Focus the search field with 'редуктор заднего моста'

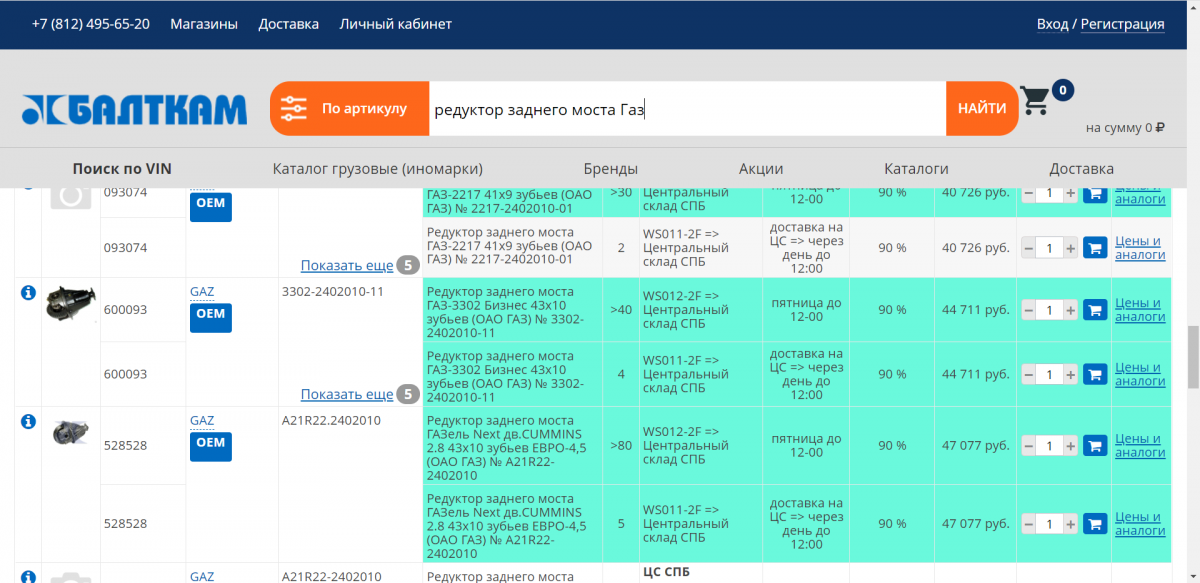687,108
